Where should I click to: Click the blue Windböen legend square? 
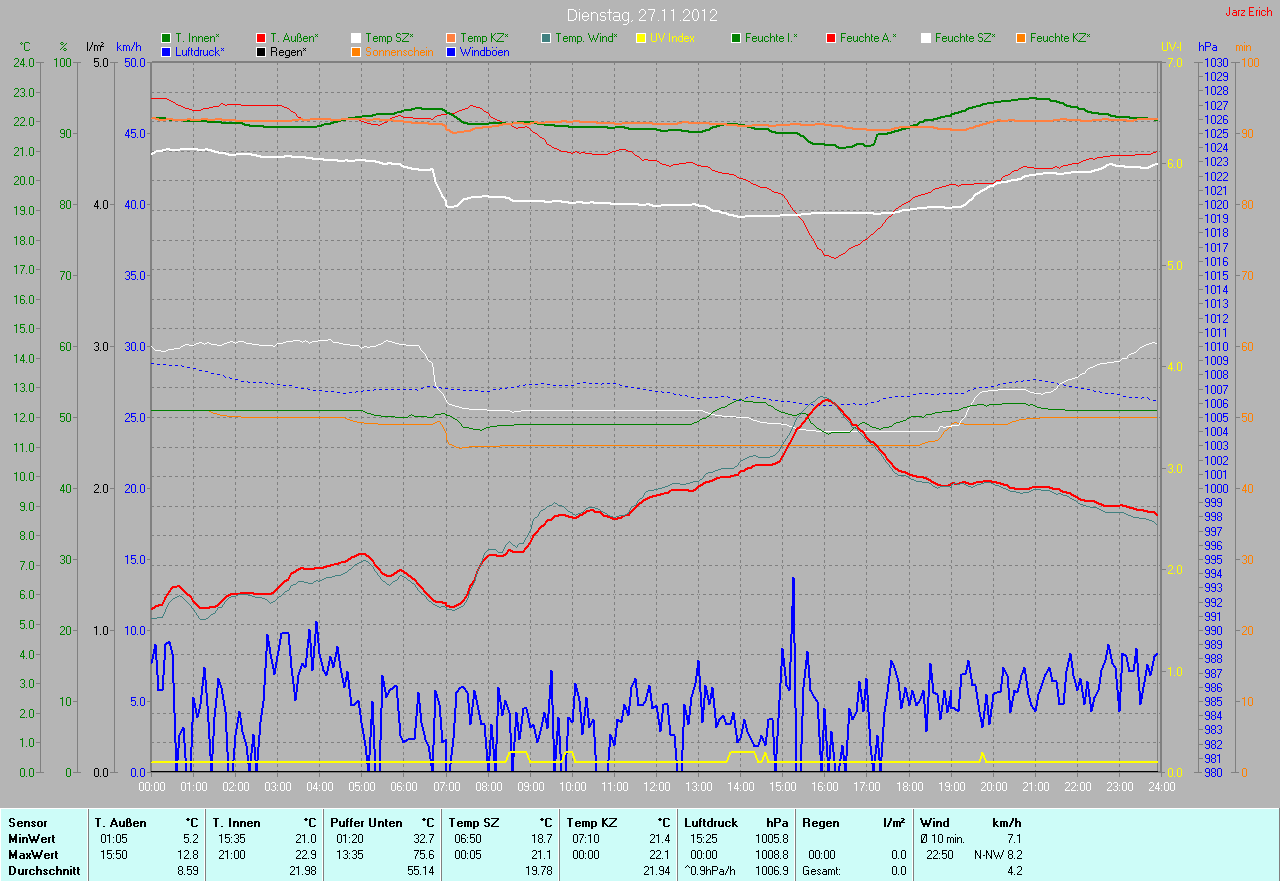[x=452, y=51]
